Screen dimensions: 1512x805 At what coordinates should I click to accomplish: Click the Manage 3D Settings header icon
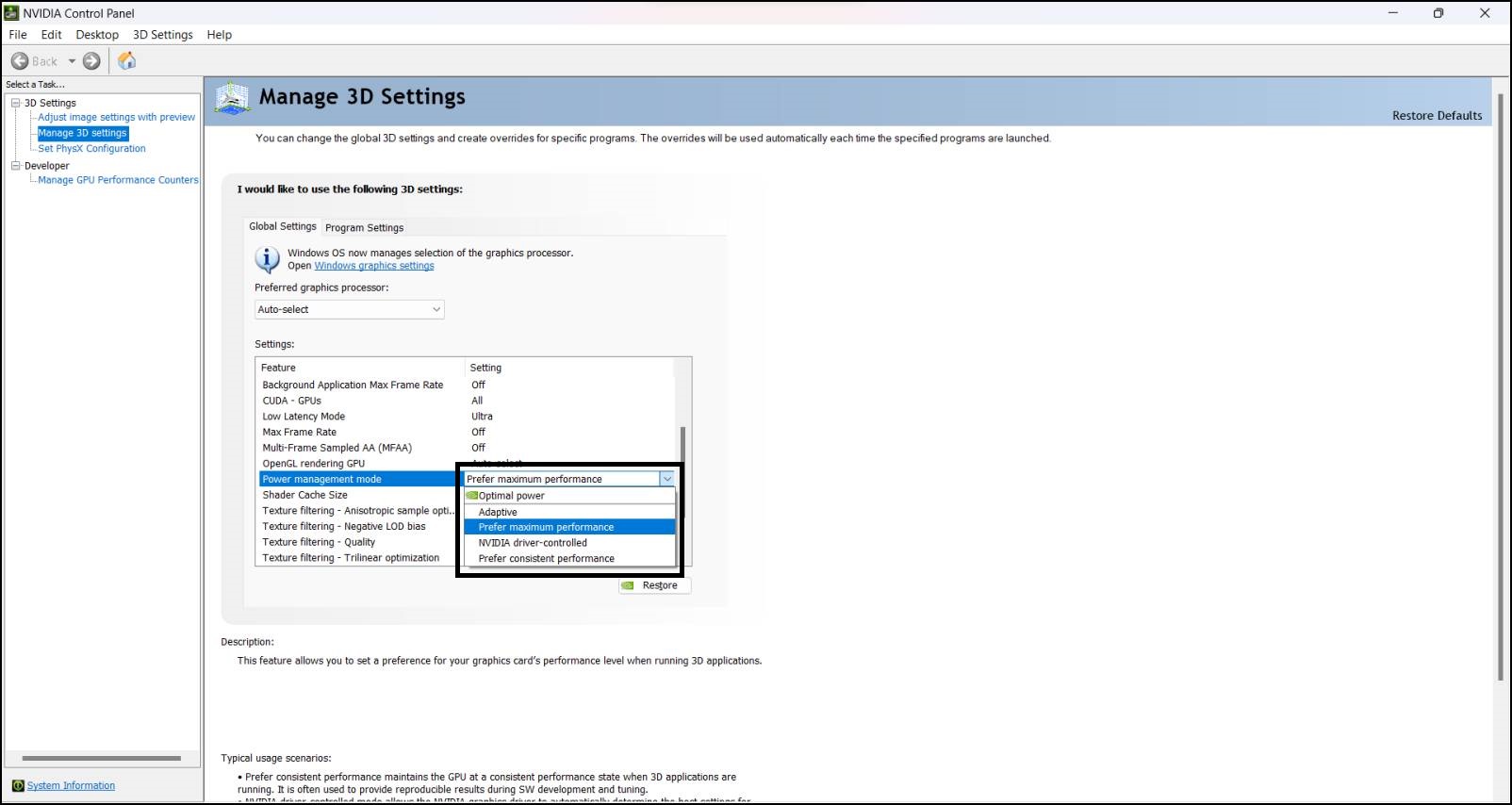coord(232,98)
